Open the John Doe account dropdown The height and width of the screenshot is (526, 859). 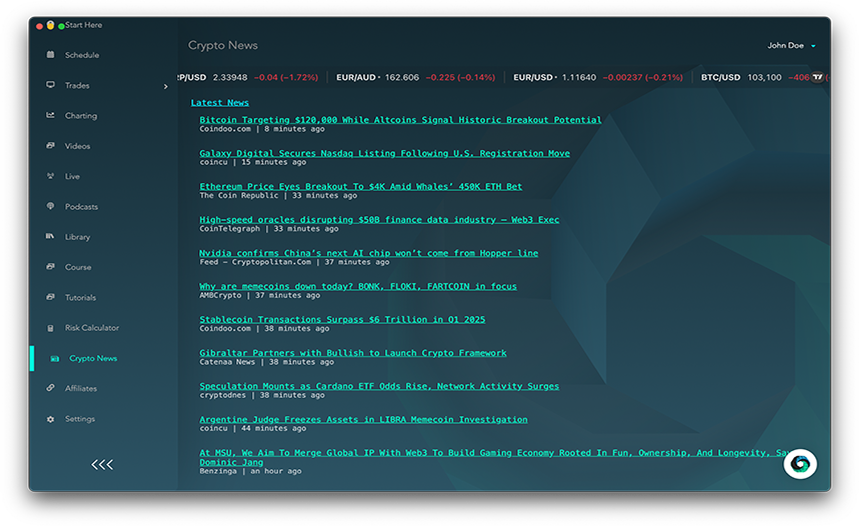pyautogui.click(x=791, y=46)
